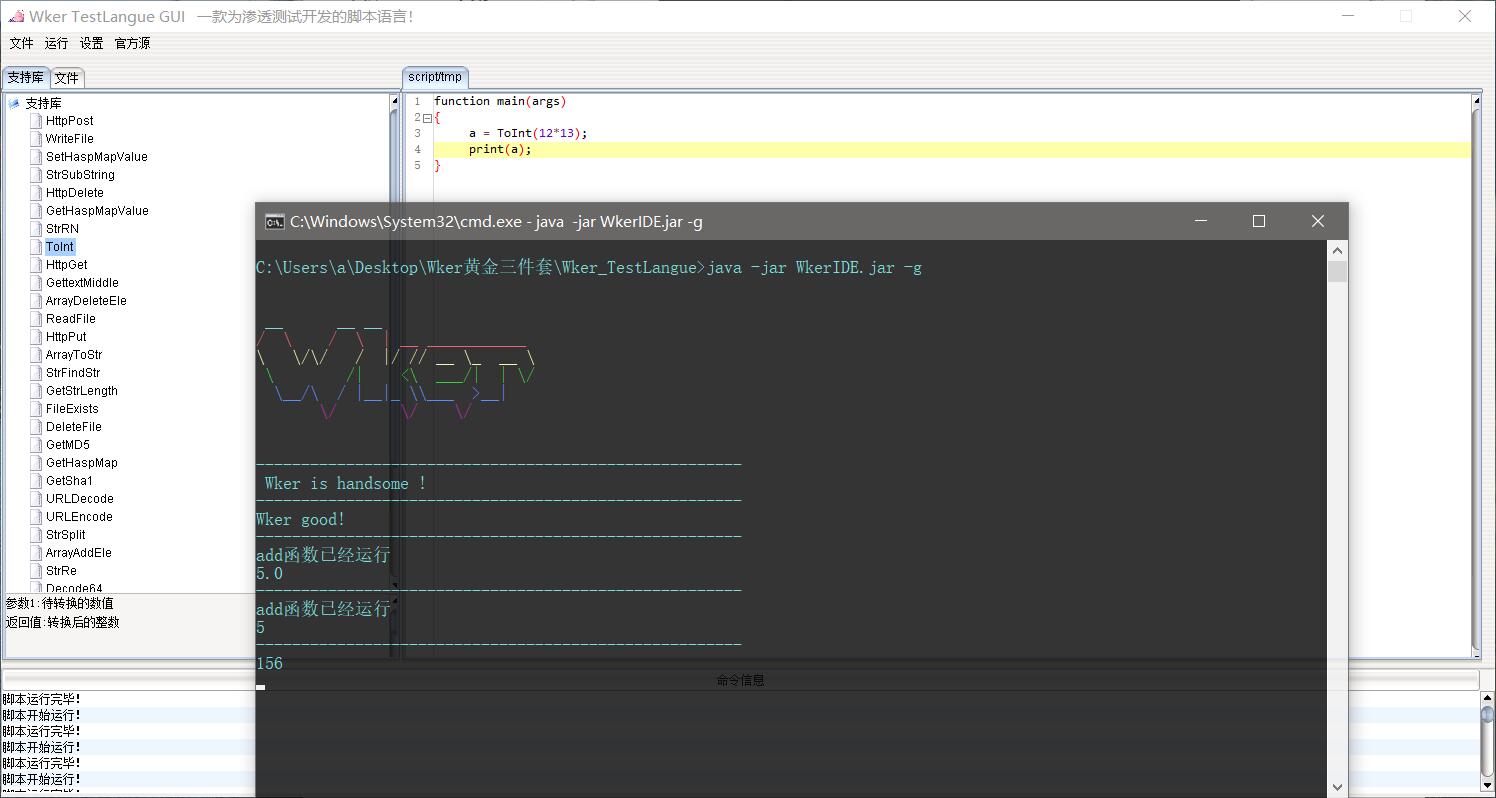
Task: Click the GetSha1 file icon
Action: 36,481
